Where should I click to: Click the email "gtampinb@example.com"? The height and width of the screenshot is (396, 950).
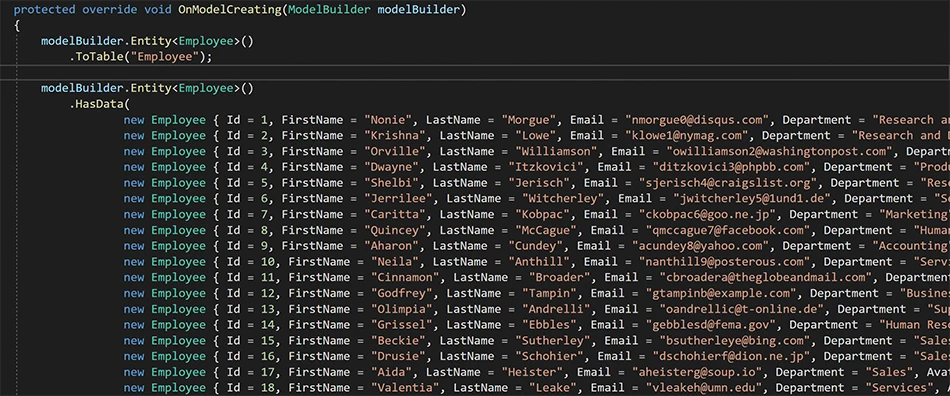point(721,293)
